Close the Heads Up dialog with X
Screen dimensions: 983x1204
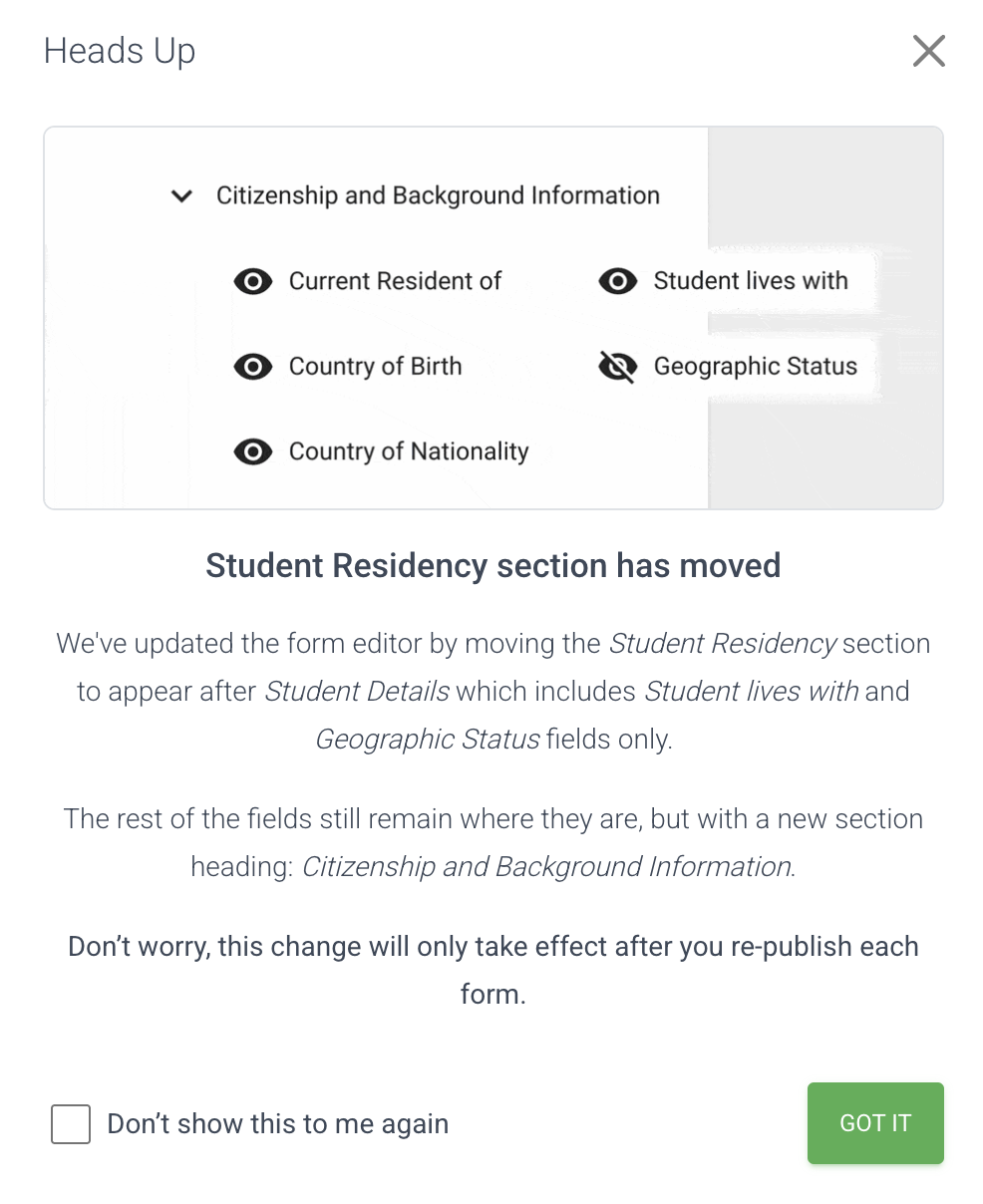pyautogui.click(x=928, y=51)
